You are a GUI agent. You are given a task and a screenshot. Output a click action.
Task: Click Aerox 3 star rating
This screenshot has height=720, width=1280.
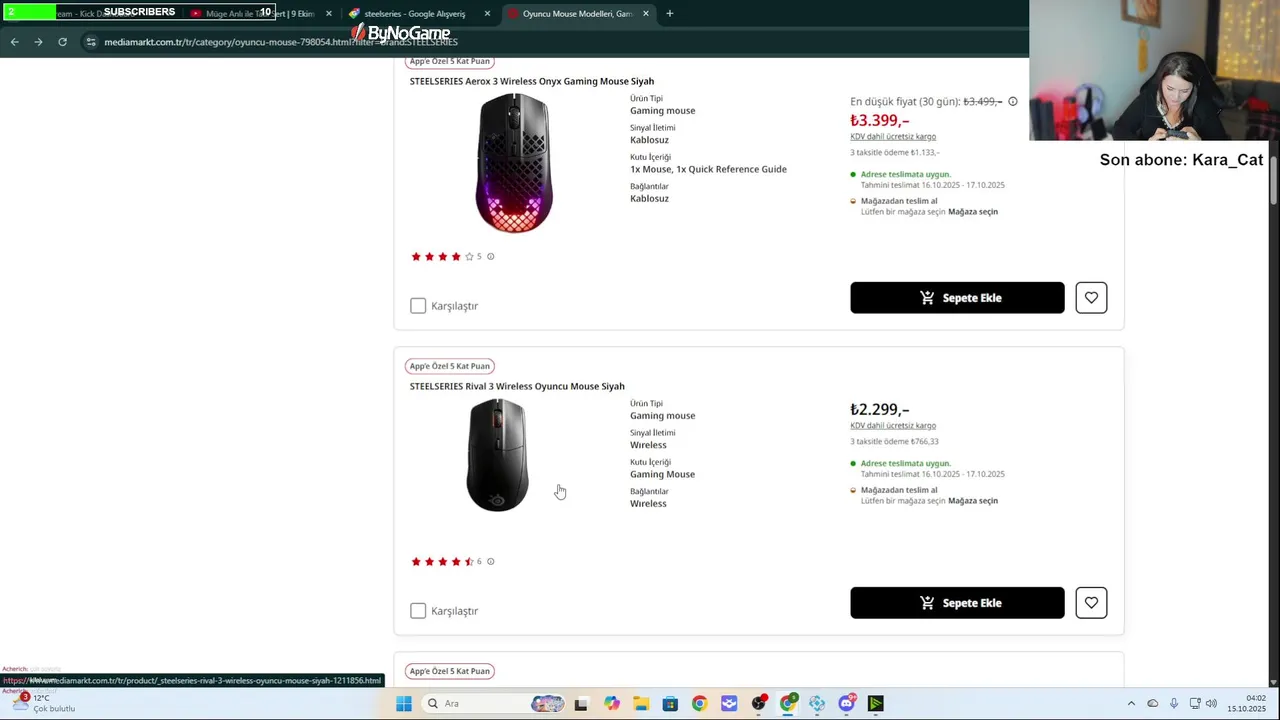pos(442,257)
